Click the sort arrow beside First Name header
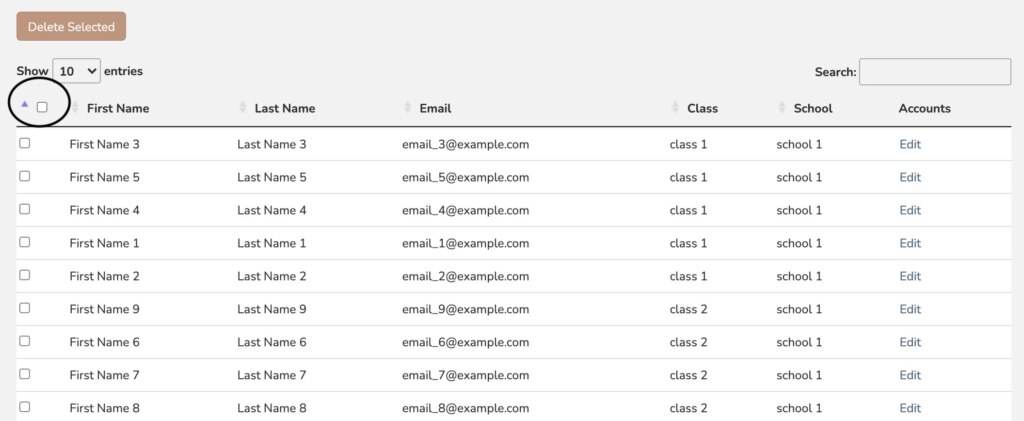 coord(75,108)
